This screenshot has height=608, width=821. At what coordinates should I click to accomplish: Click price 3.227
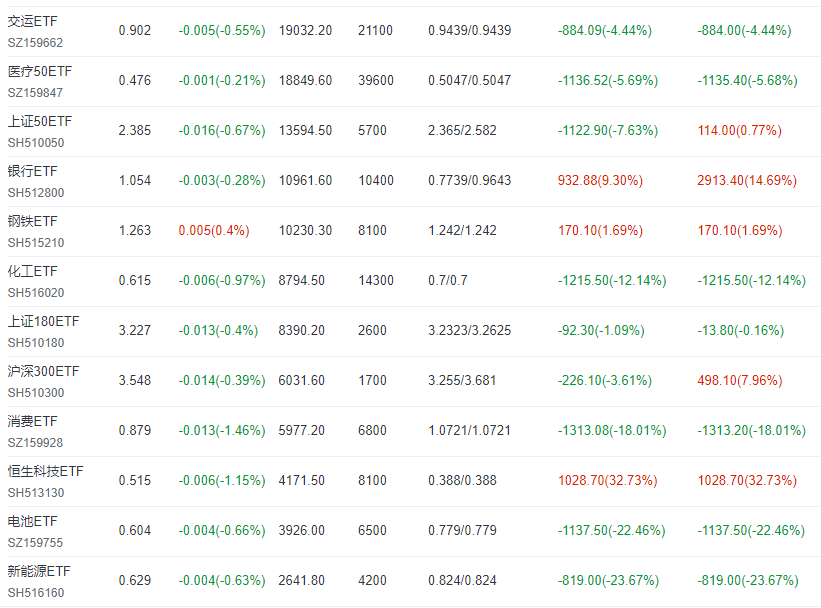point(135,330)
